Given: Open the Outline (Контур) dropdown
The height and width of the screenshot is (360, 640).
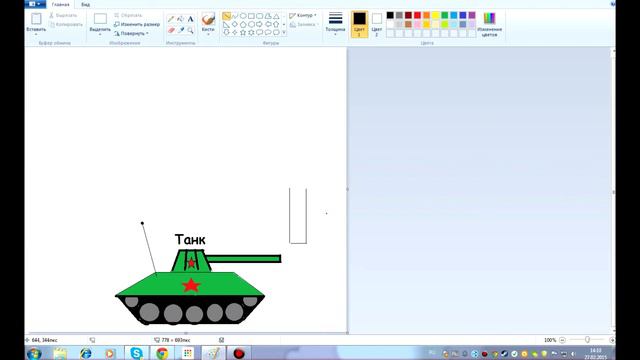Looking at the screenshot, I should pos(303,16).
